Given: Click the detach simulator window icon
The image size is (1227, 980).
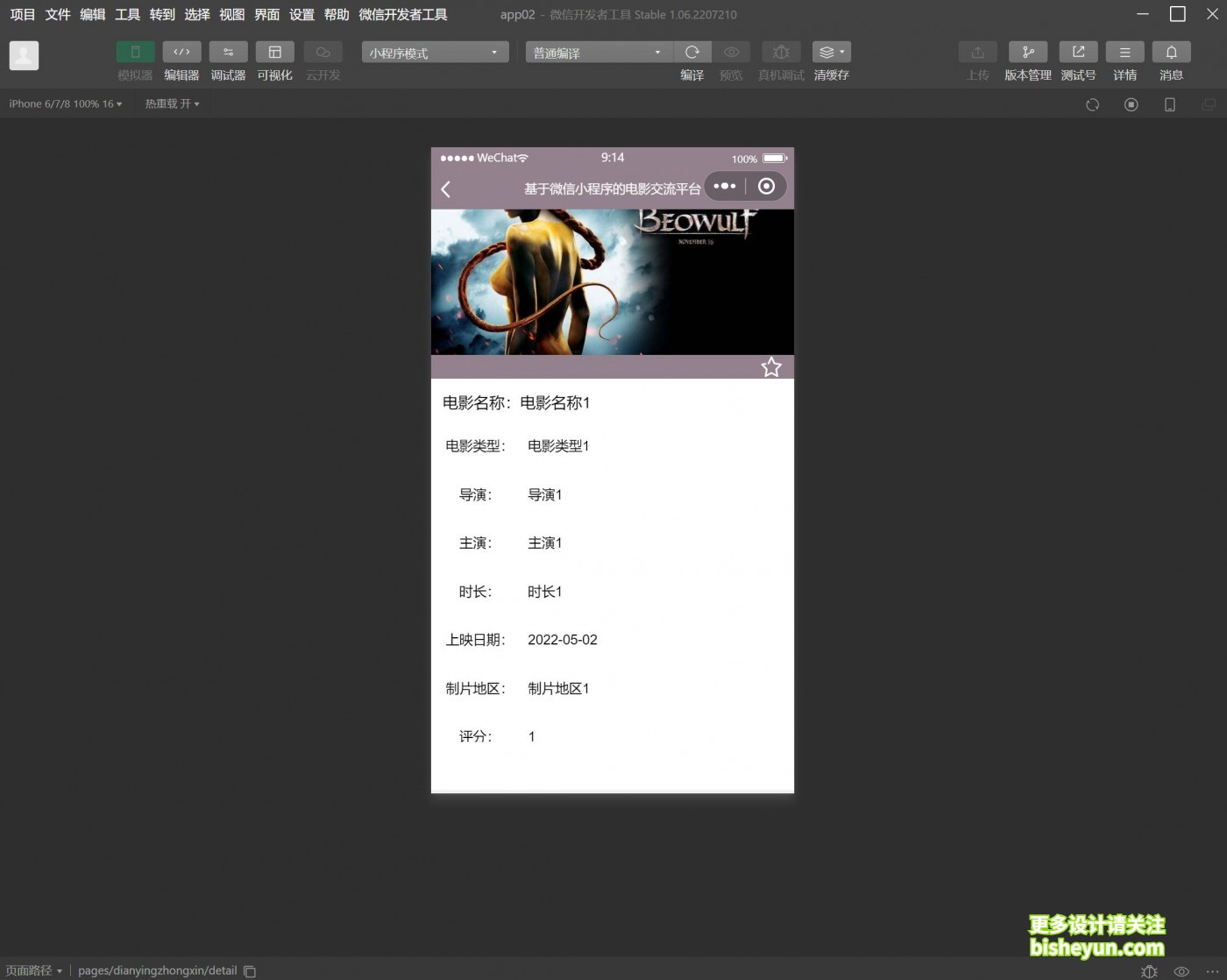Looking at the screenshot, I should click(1208, 104).
